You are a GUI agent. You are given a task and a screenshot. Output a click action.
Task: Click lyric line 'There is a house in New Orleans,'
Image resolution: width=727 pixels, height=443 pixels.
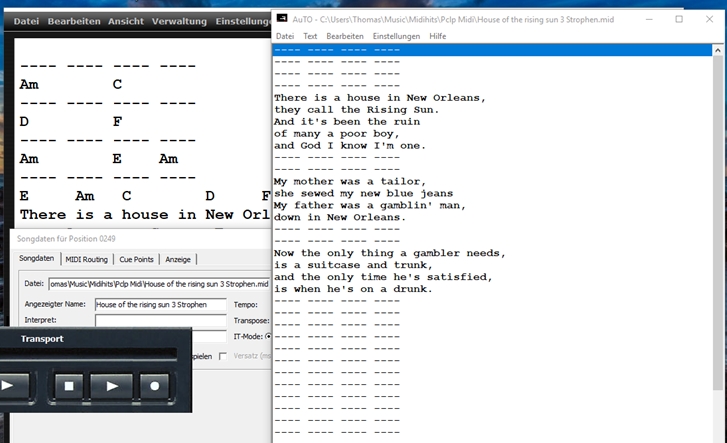(x=379, y=98)
